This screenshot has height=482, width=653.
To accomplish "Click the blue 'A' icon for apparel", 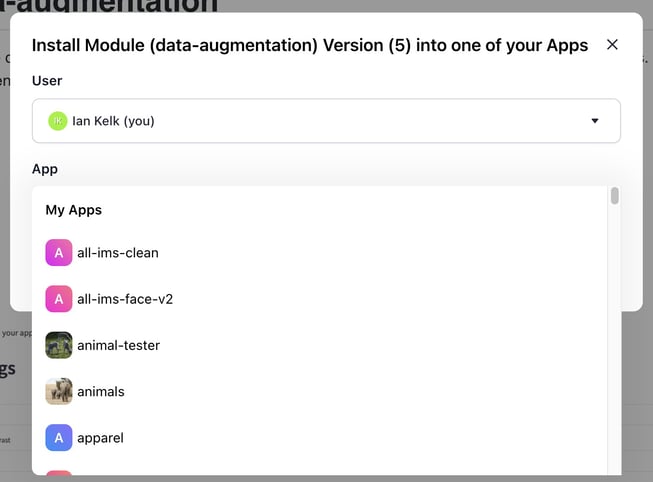I will pos(59,437).
